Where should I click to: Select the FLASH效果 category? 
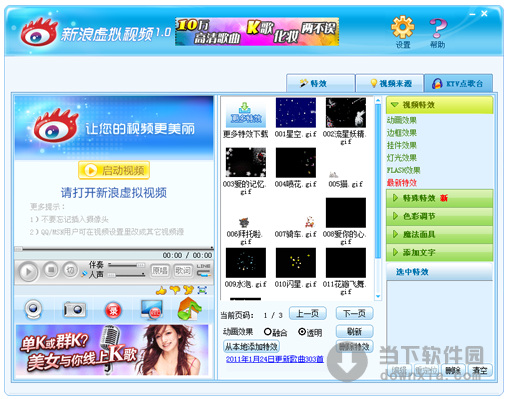(403, 170)
